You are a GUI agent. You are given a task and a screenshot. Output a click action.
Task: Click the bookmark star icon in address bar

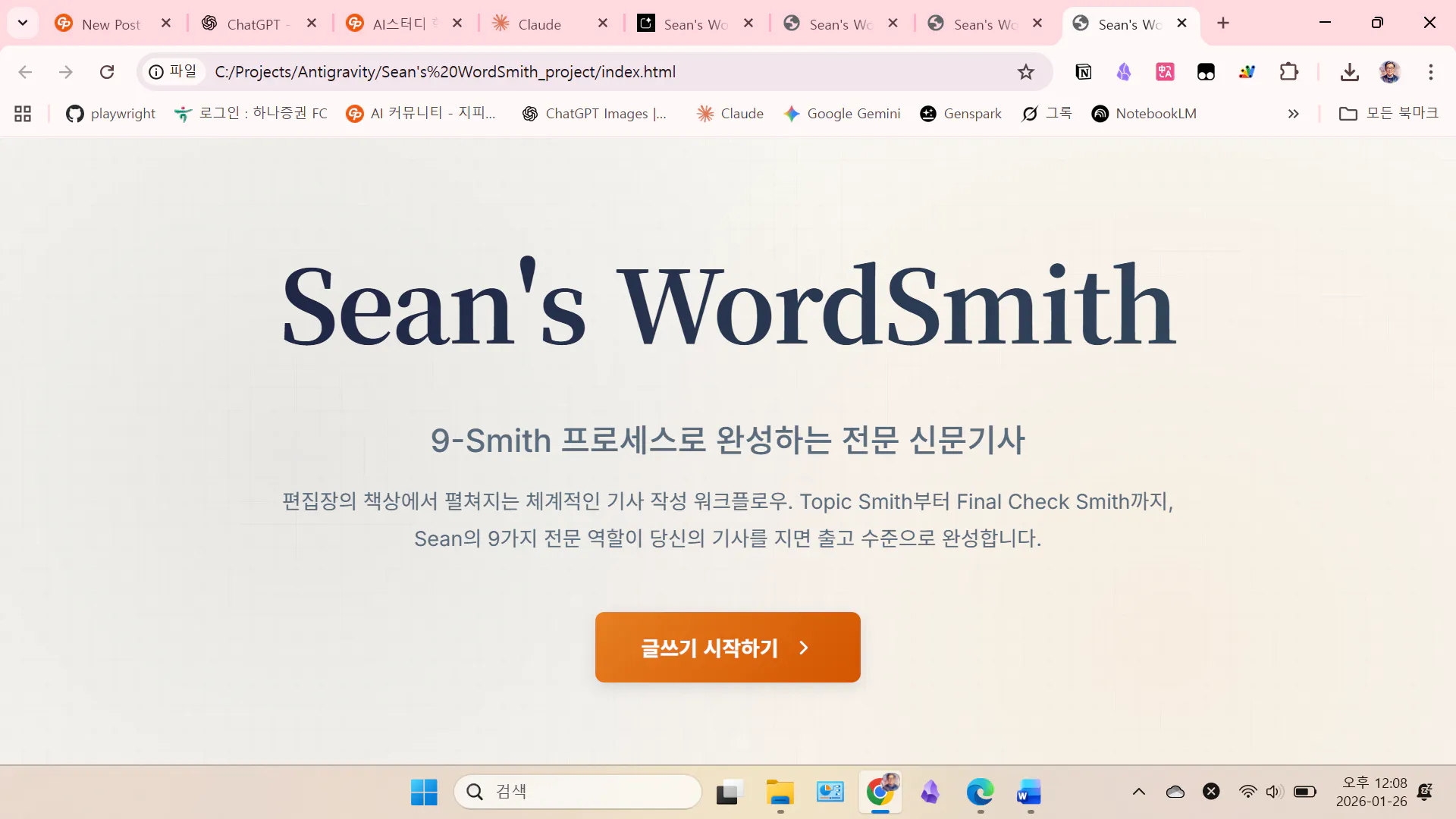pos(1025,72)
